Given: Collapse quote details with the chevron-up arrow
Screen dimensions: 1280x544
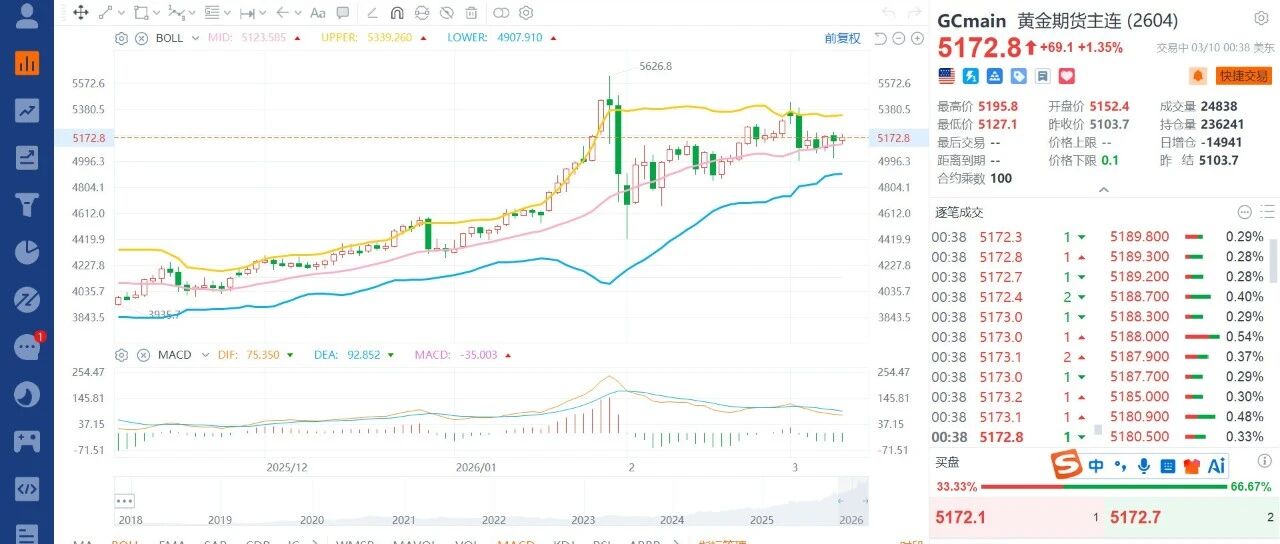Looking at the screenshot, I should [x=1104, y=189].
